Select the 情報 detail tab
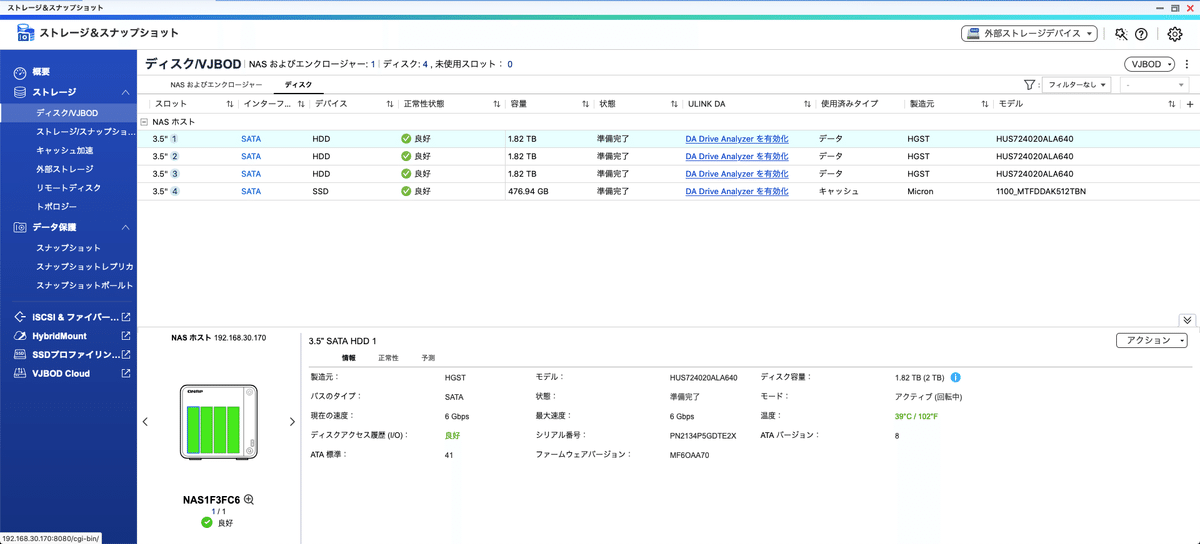This screenshot has width=1200, height=544. (x=348, y=357)
